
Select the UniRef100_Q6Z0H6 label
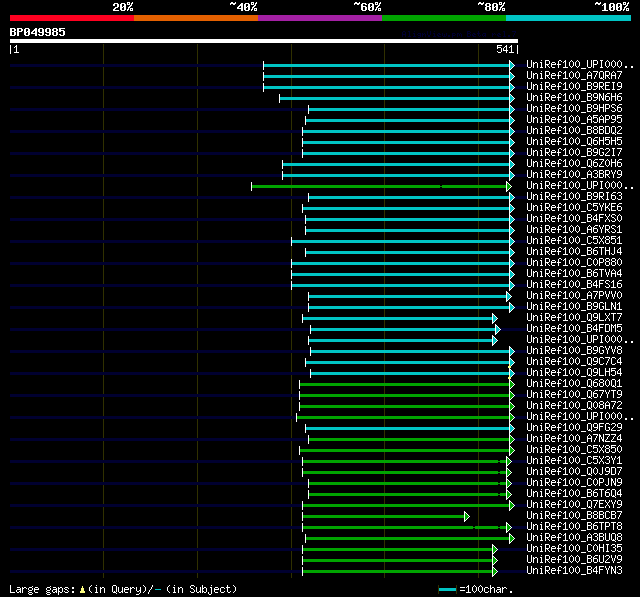(574, 164)
